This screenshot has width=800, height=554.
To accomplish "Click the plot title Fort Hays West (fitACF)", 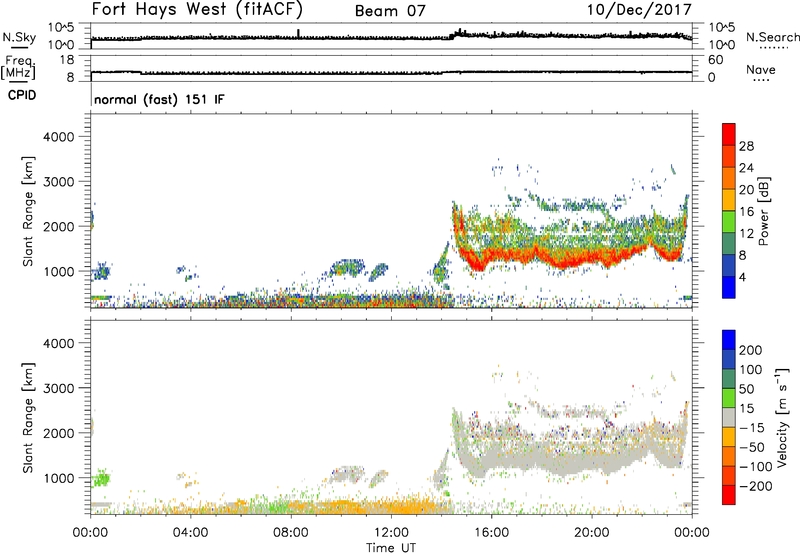I will click(197, 9).
